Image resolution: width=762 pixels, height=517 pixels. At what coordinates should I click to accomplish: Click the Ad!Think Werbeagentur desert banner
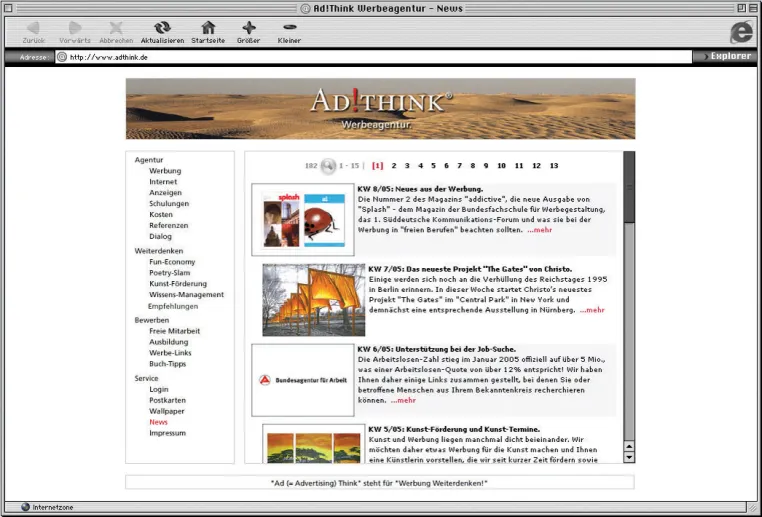(381, 109)
